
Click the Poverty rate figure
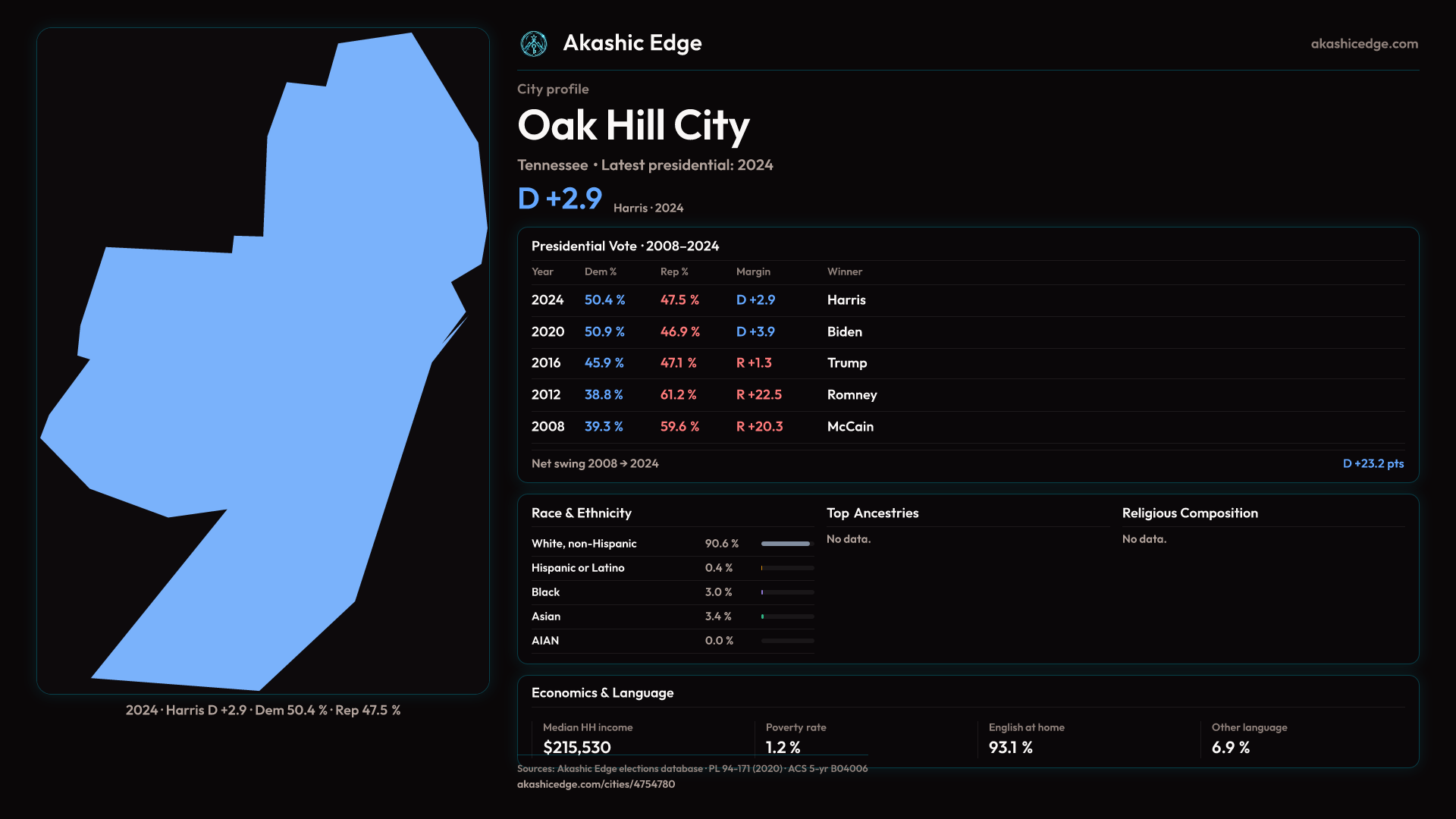[783, 748]
